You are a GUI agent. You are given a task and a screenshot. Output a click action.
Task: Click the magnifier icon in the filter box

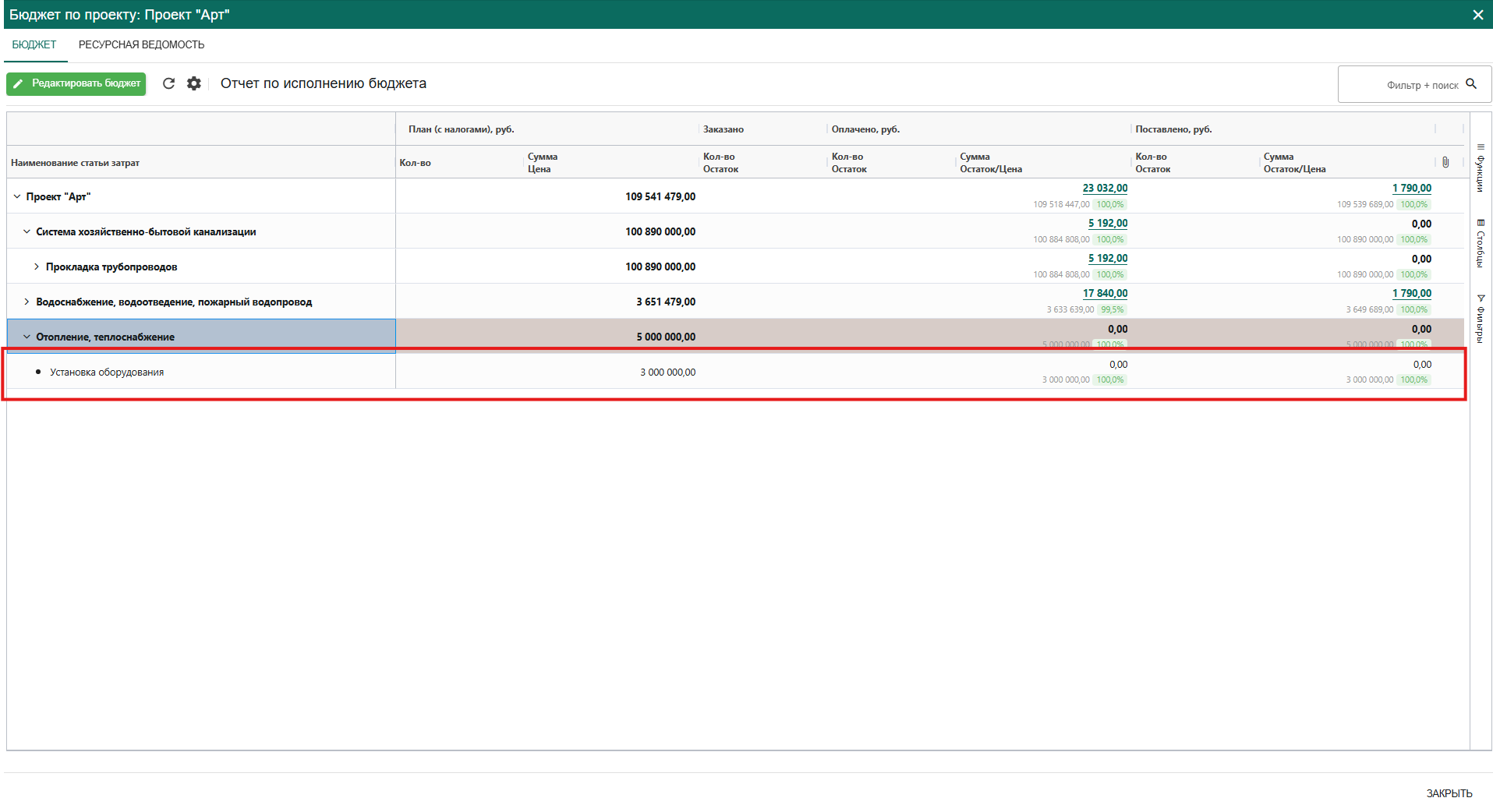1471,84
